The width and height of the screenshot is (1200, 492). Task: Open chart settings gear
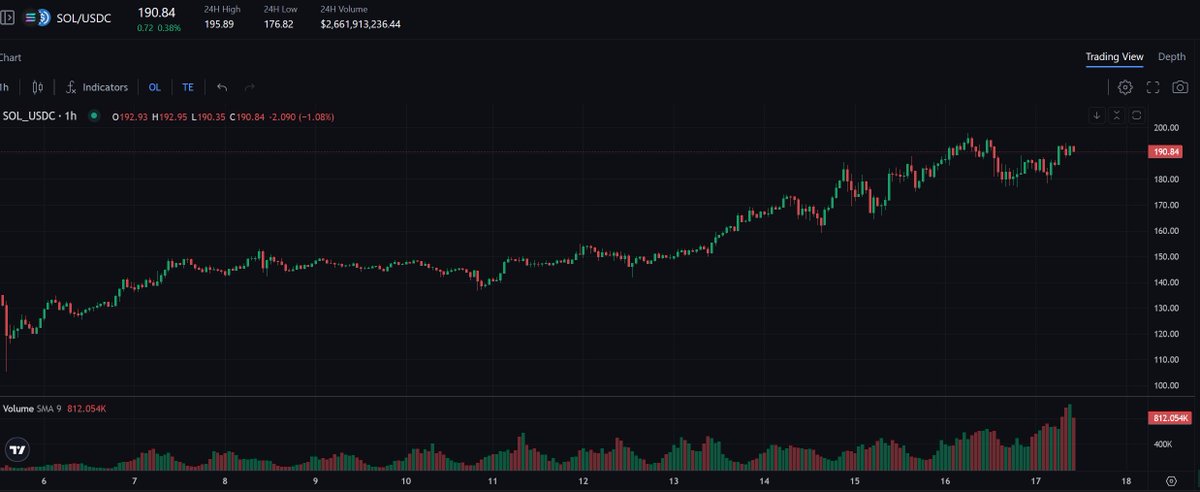click(x=1125, y=87)
